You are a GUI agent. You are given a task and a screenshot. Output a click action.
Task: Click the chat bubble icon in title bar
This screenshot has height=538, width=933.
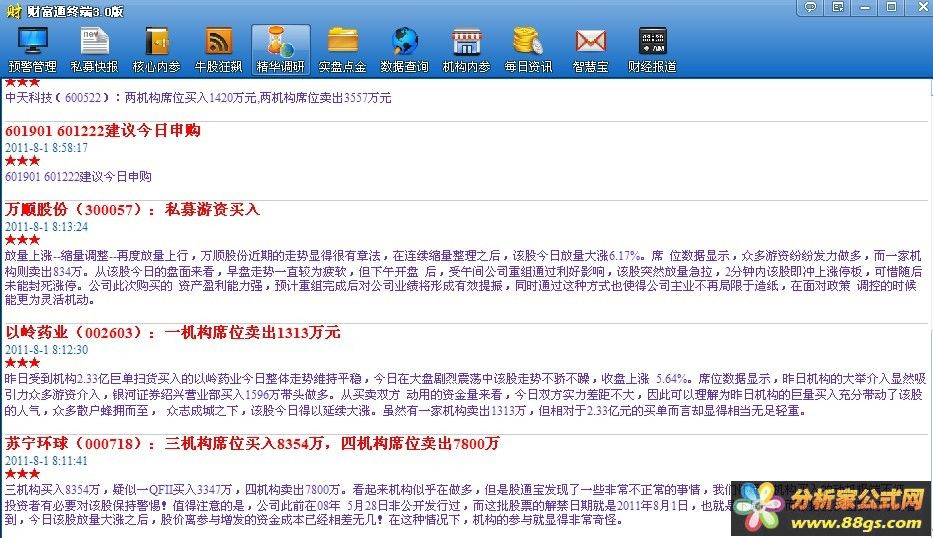810,7
